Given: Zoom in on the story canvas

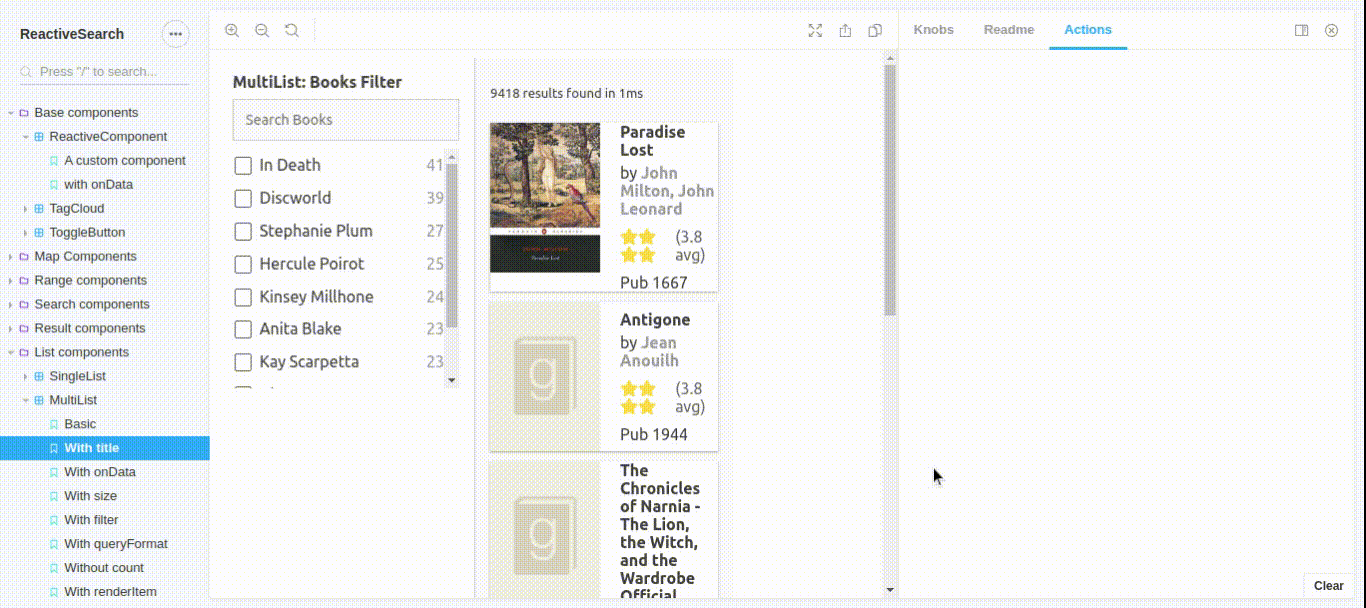Looking at the screenshot, I should click(x=232, y=30).
